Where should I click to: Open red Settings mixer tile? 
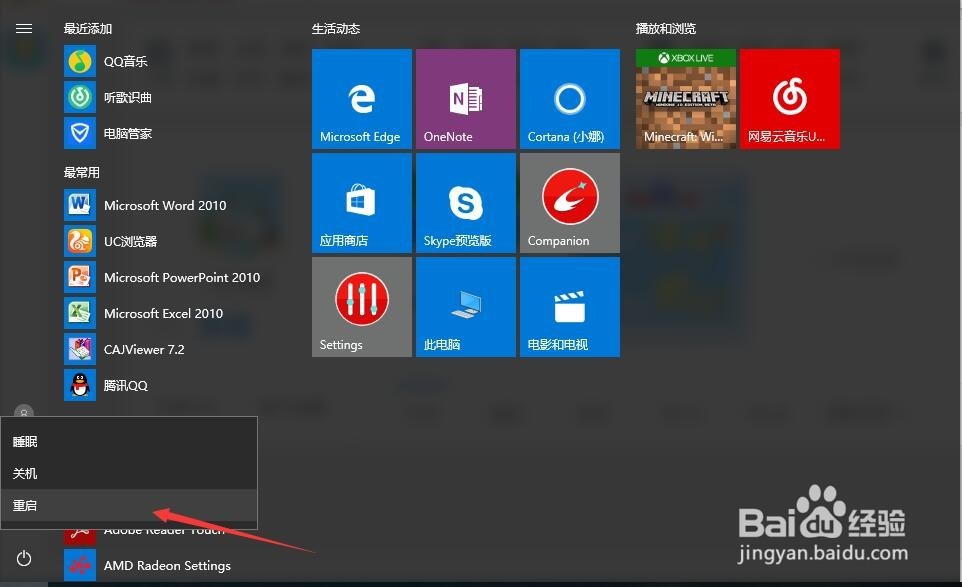click(x=361, y=307)
